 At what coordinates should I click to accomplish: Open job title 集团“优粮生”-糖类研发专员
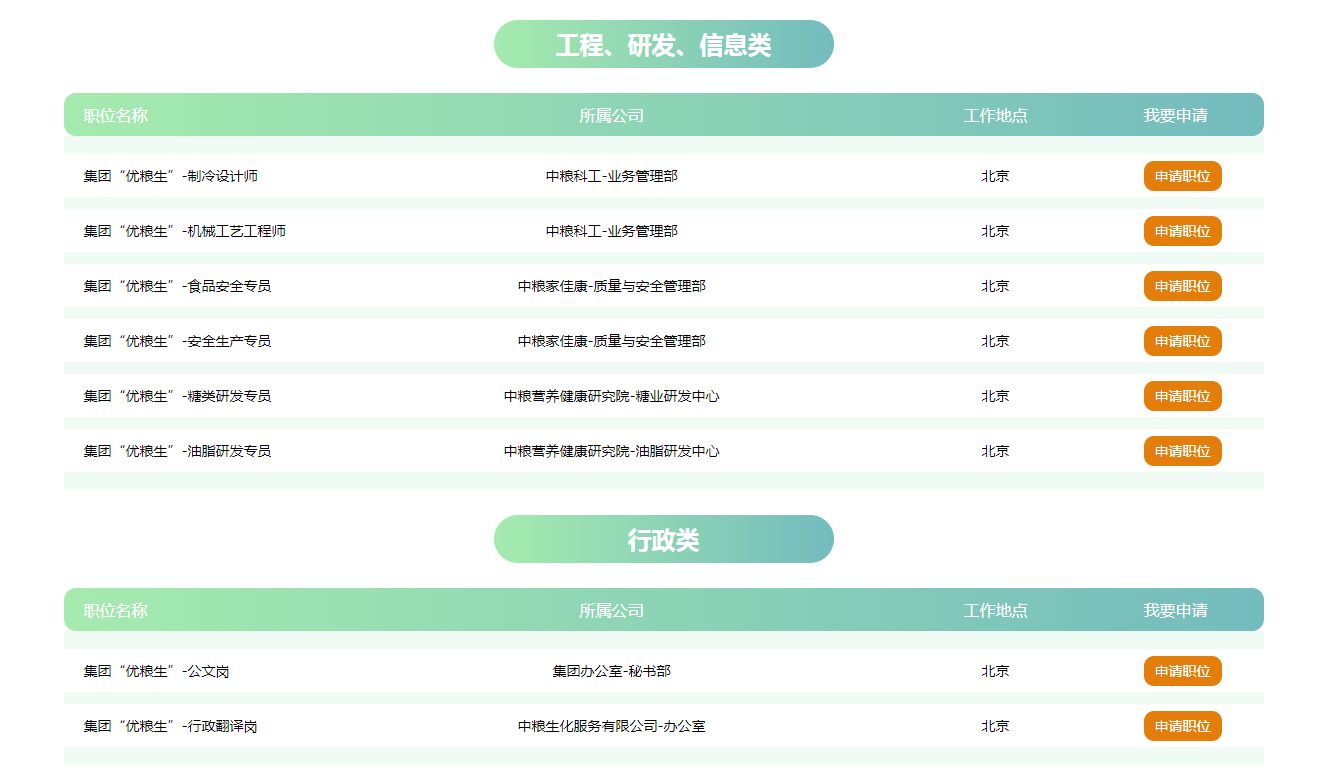click(x=178, y=396)
